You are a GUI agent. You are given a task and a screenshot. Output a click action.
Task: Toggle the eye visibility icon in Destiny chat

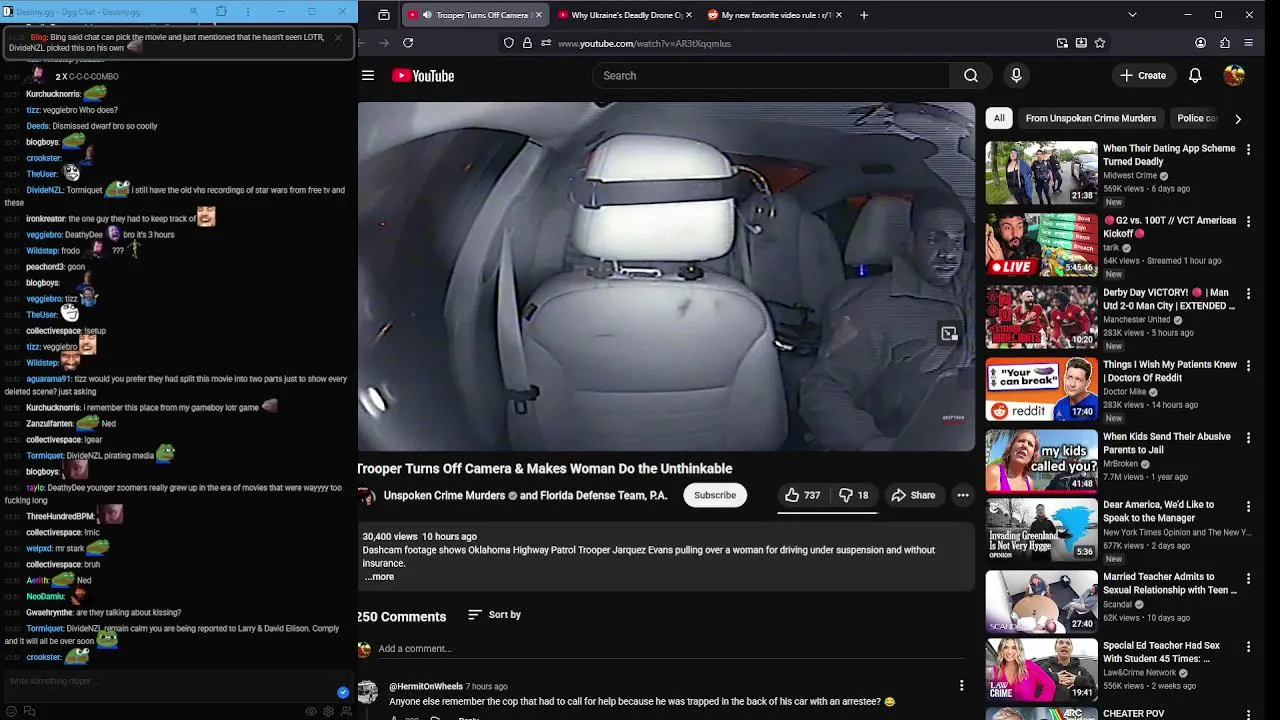tap(311, 711)
